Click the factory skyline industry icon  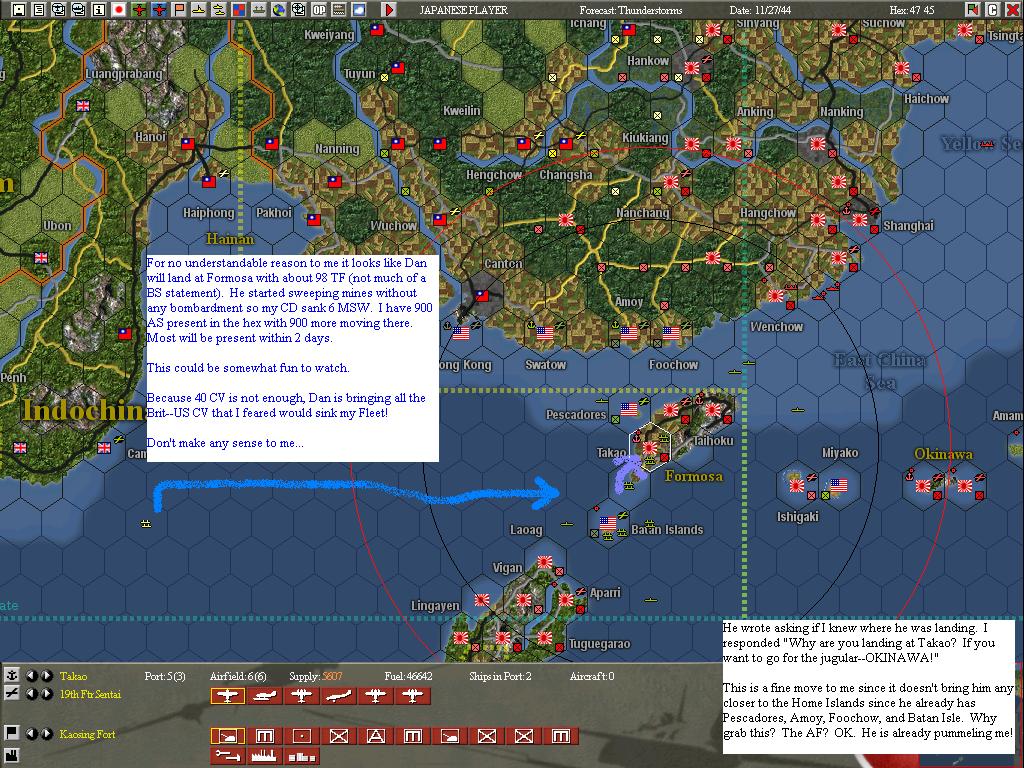264,756
